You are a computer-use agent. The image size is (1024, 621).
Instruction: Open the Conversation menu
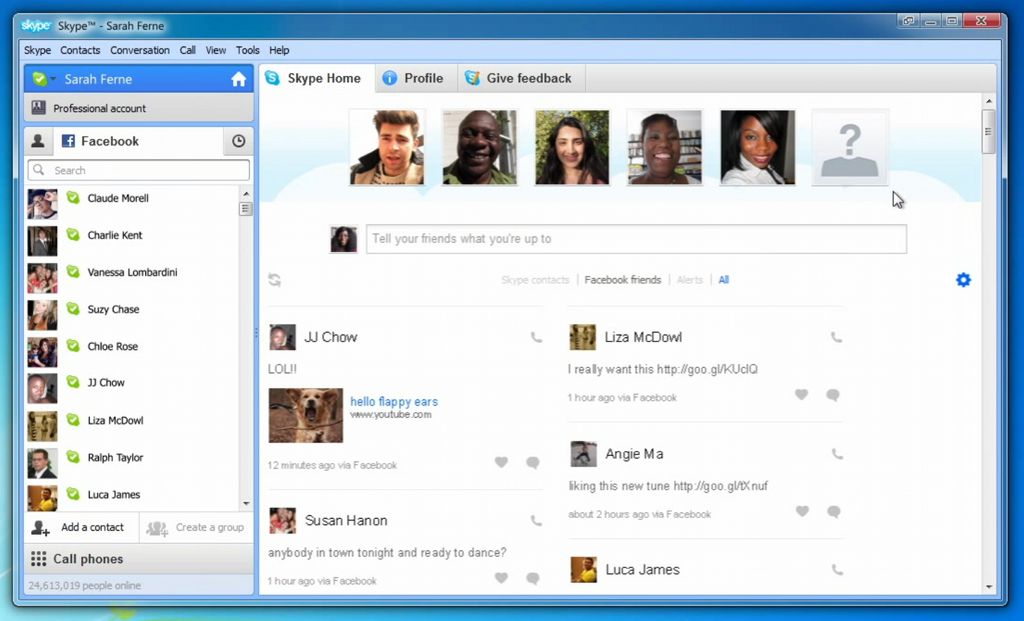point(140,50)
